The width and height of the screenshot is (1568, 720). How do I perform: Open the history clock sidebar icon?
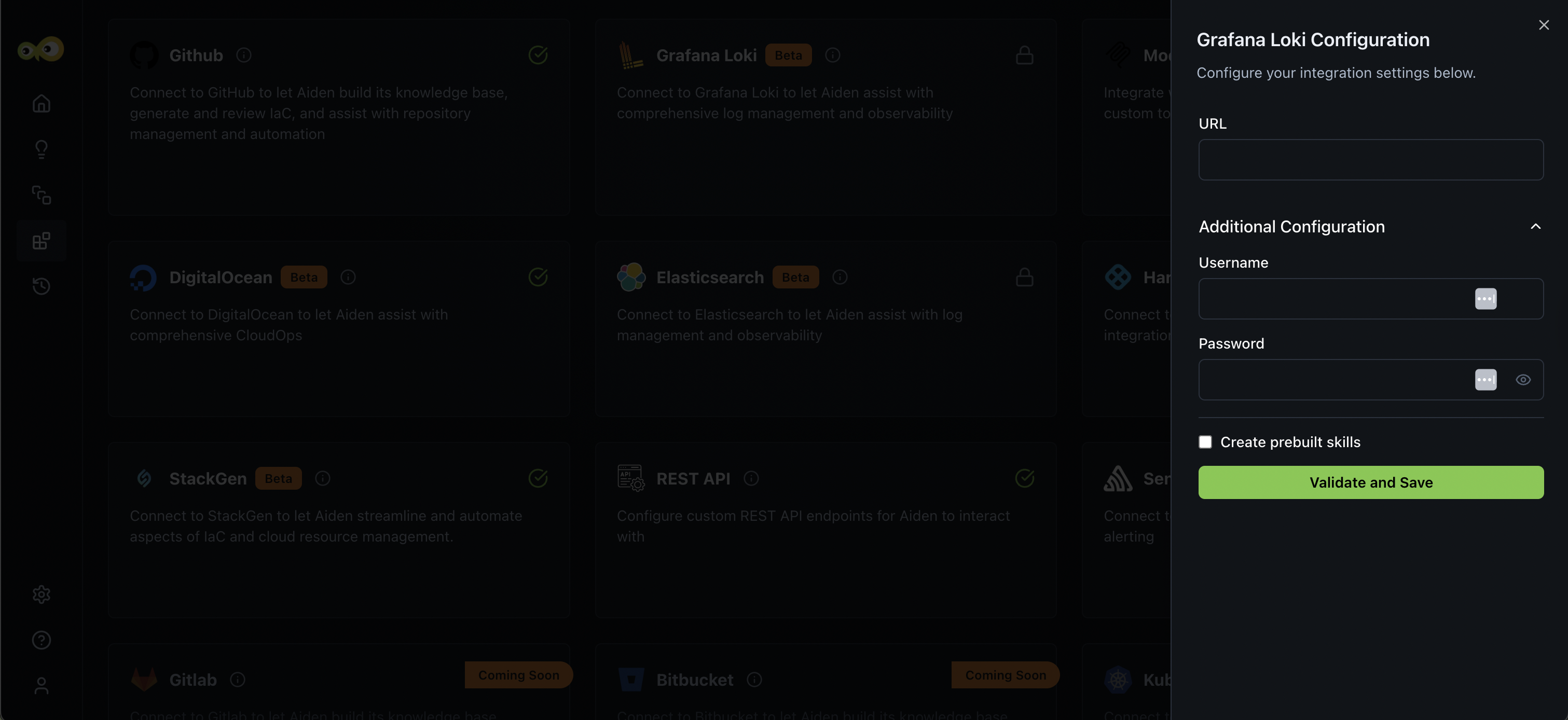click(x=42, y=286)
